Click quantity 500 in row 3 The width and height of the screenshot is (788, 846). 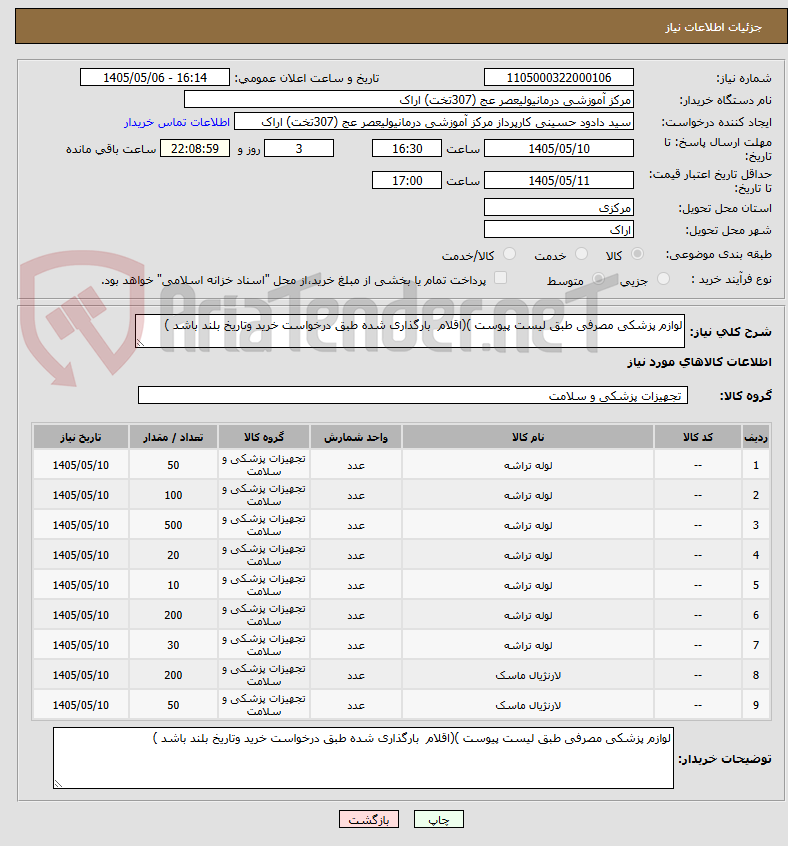point(173,525)
